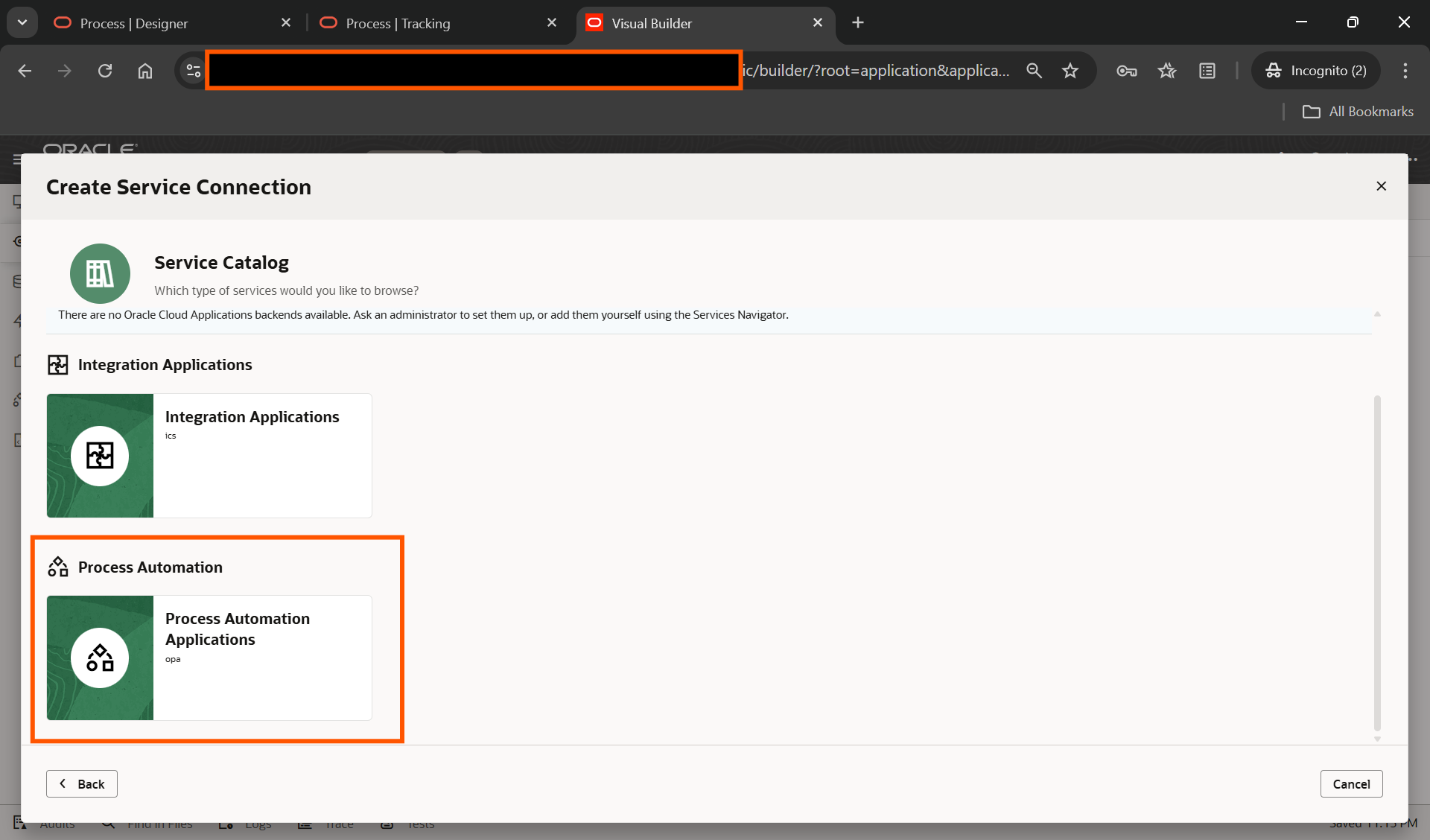The width and height of the screenshot is (1430, 840).
Task: Open the side panel icon near bookmarks
Action: [x=1207, y=71]
